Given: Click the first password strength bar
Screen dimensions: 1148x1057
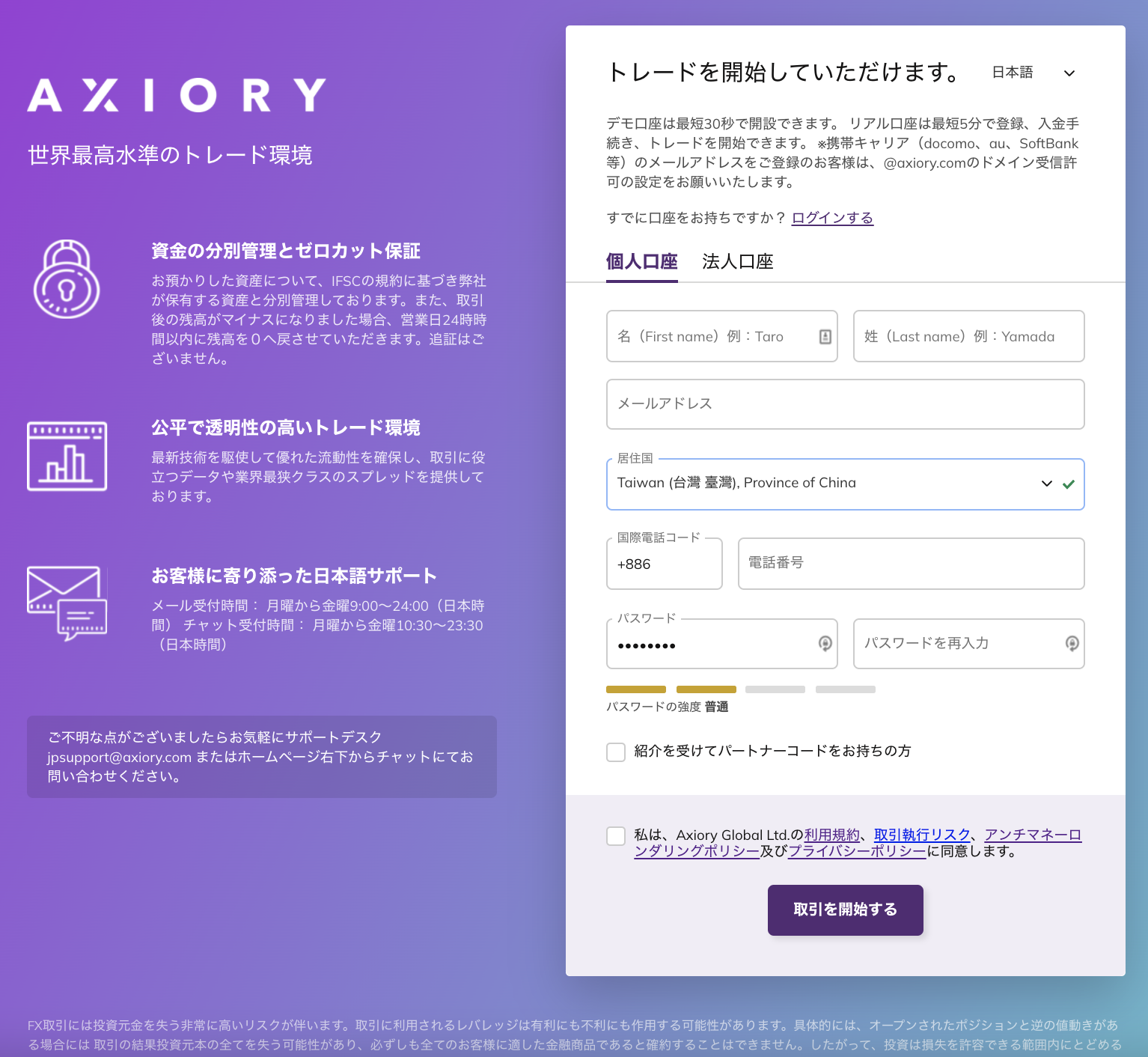Looking at the screenshot, I should pos(636,689).
